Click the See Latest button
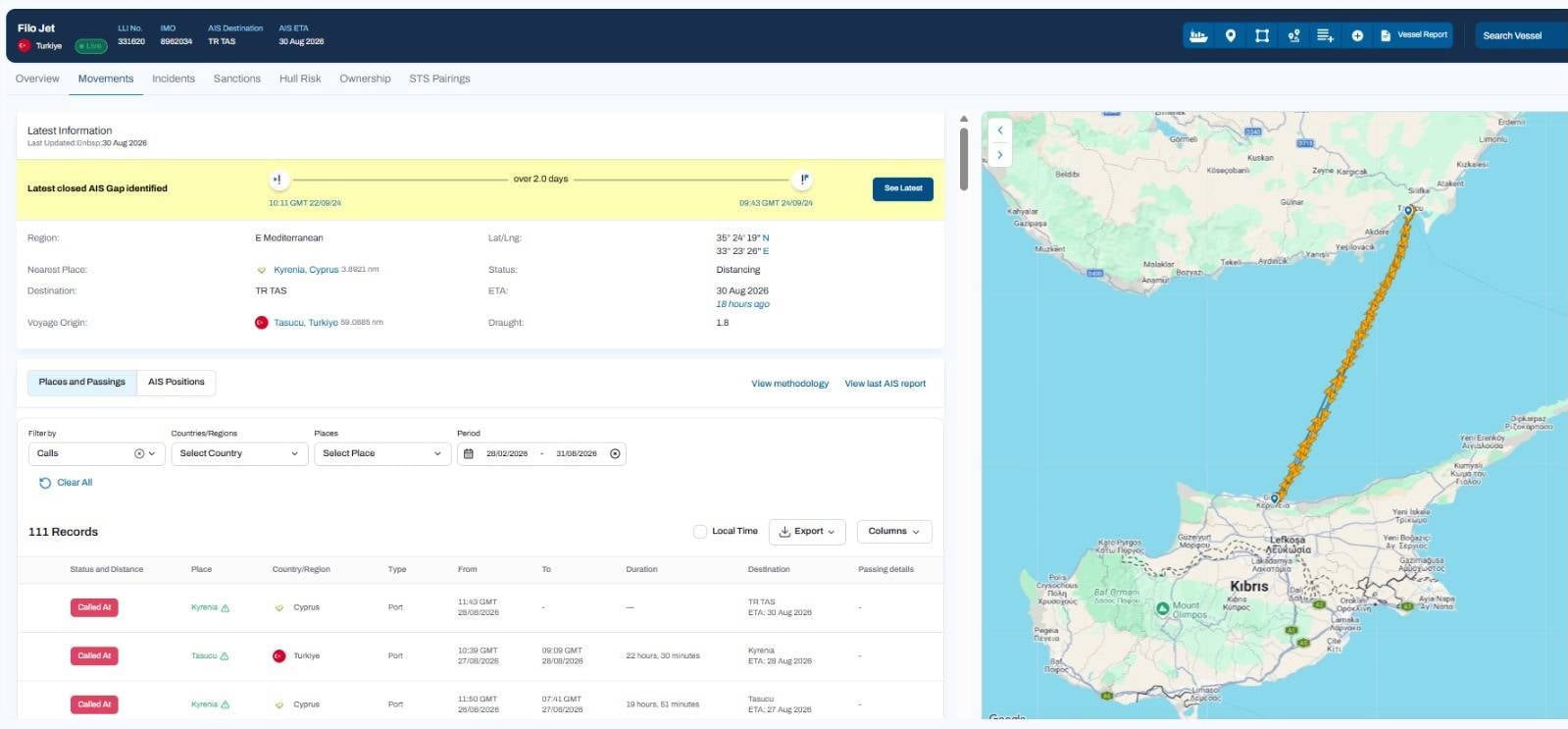This screenshot has height=729, width=1568. [x=903, y=188]
